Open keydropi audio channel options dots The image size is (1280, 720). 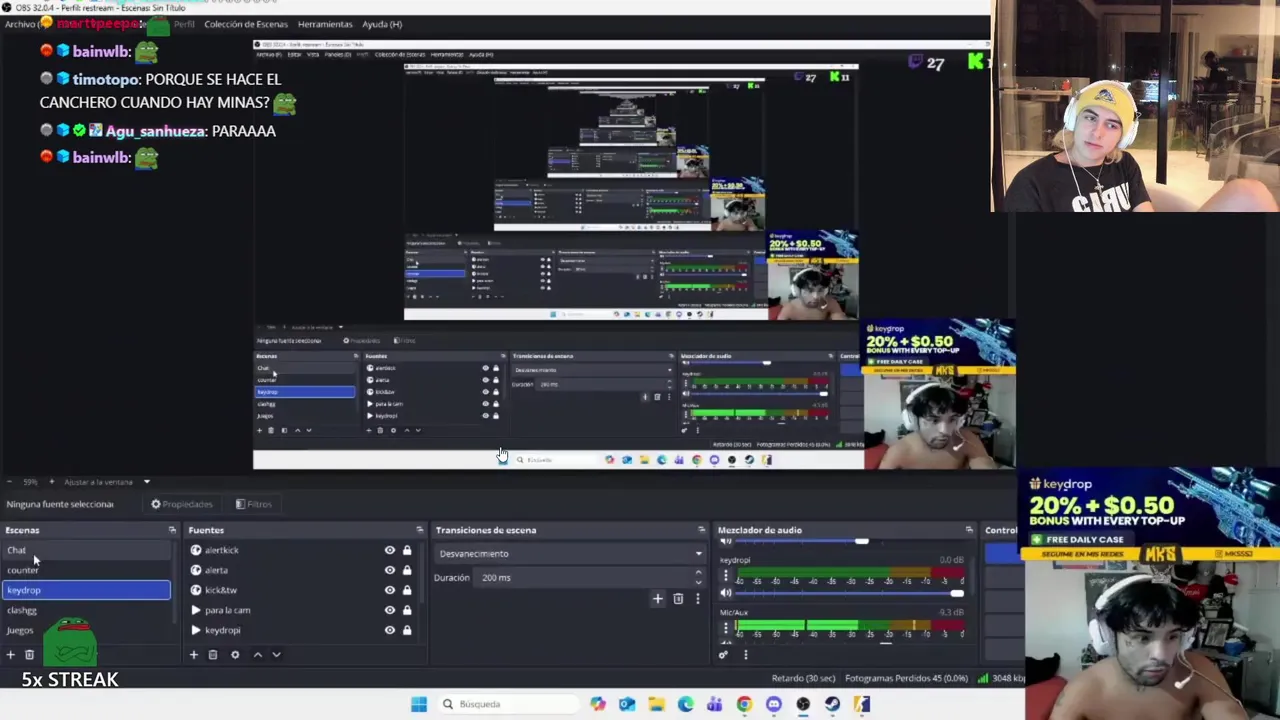[x=726, y=577]
